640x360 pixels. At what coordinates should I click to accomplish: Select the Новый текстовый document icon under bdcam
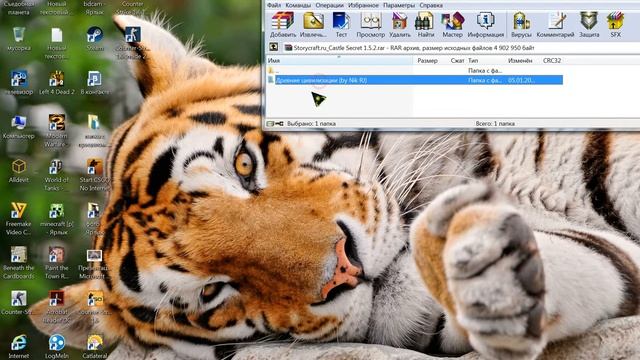click(x=57, y=43)
